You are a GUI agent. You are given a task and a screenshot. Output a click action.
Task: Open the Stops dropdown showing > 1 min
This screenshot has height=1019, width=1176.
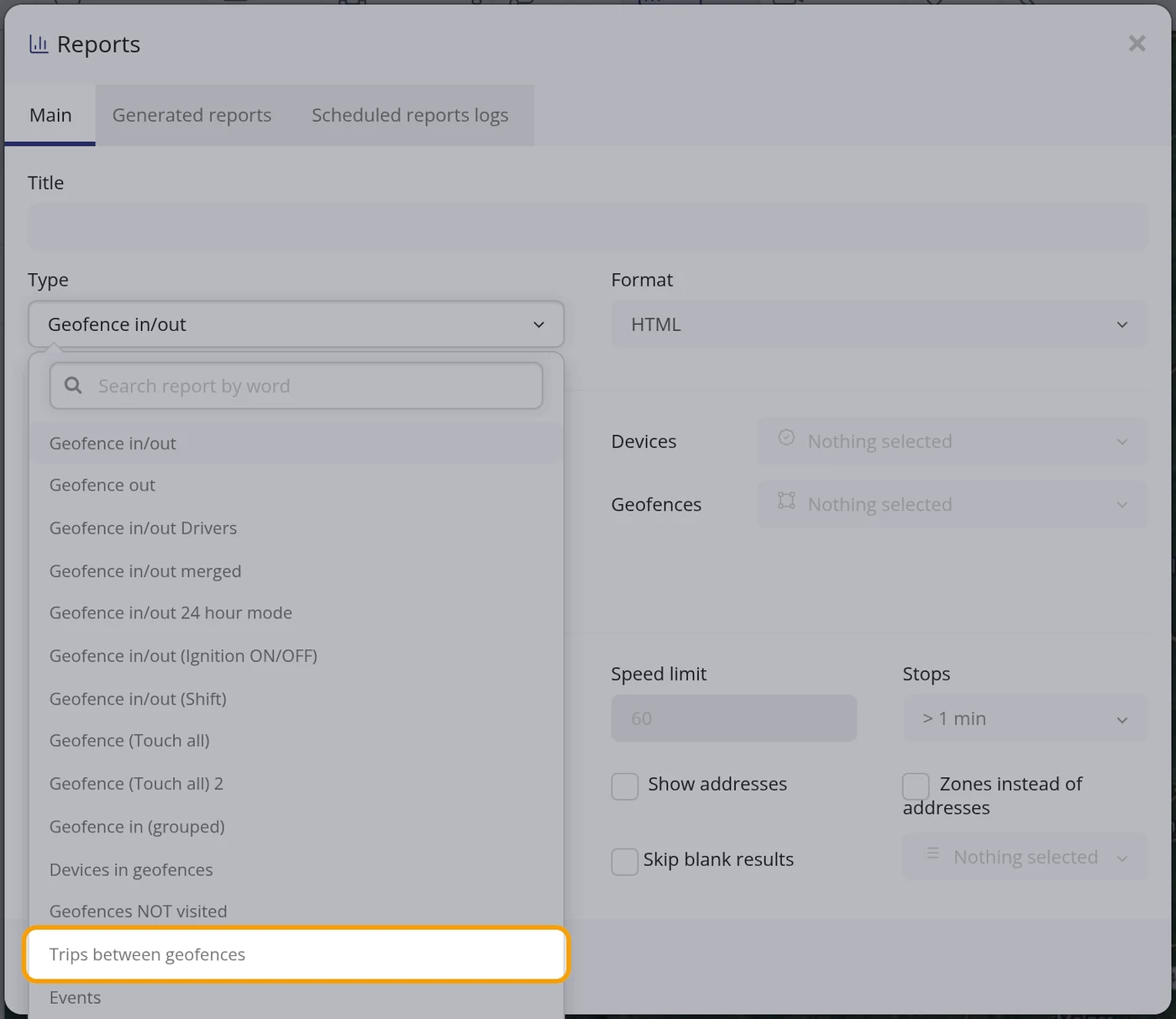pyautogui.click(x=1025, y=718)
